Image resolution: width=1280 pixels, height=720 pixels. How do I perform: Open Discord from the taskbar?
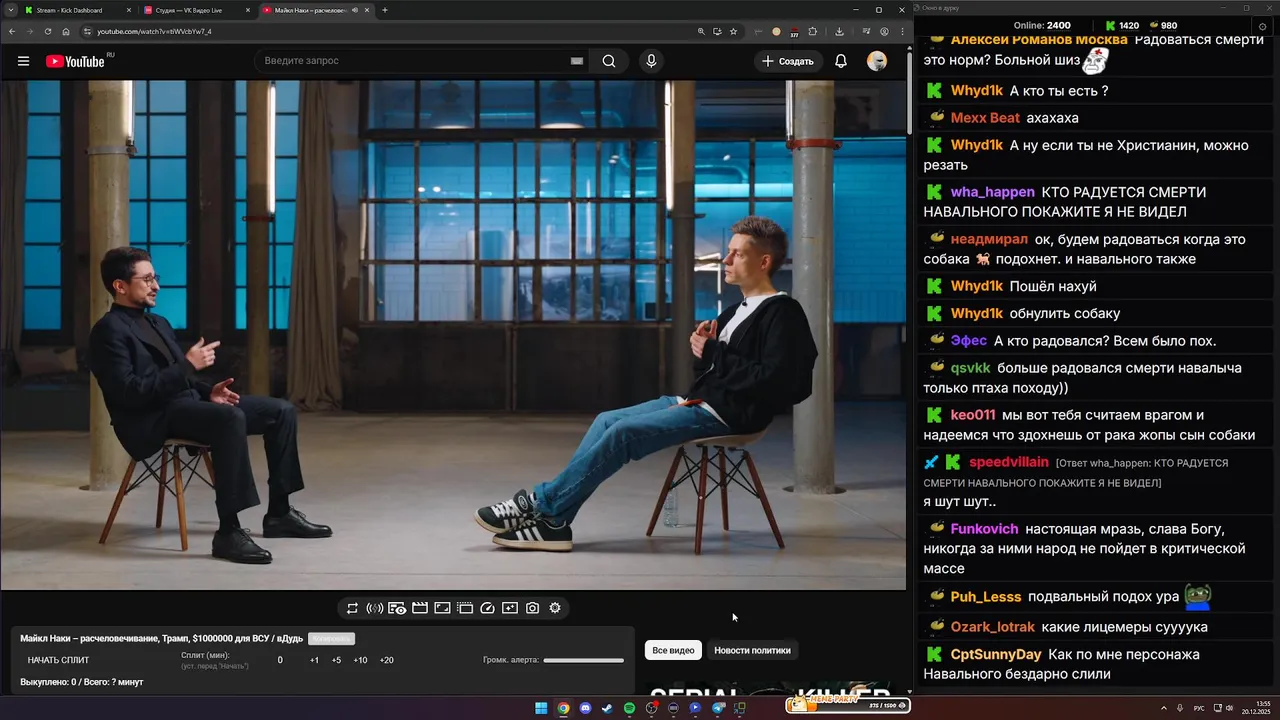[585, 708]
